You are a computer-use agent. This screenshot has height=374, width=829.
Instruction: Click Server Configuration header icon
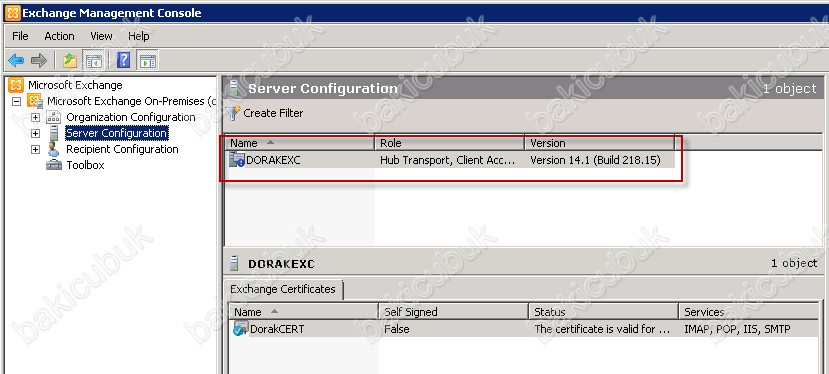coord(235,88)
